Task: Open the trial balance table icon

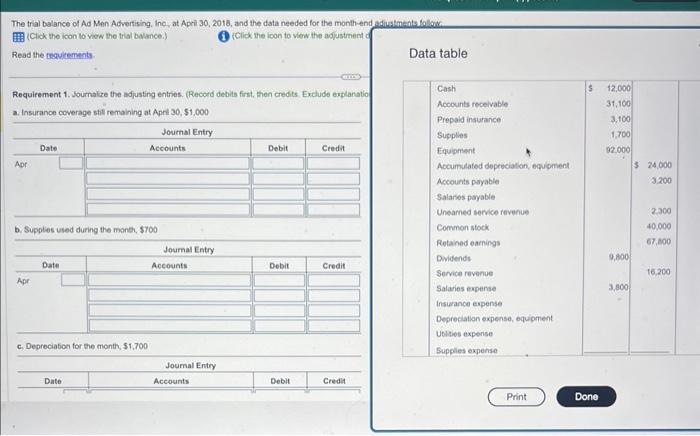Action: [18, 37]
